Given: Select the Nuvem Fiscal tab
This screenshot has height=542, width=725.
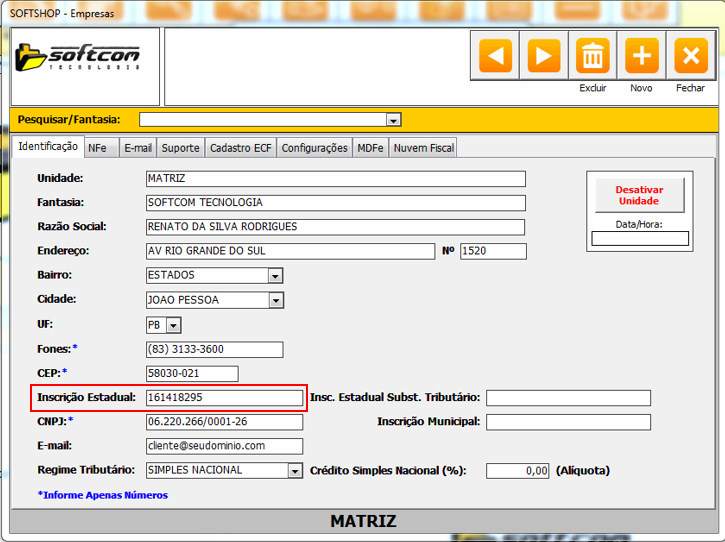Looking at the screenshot, I should coord(423,148).
